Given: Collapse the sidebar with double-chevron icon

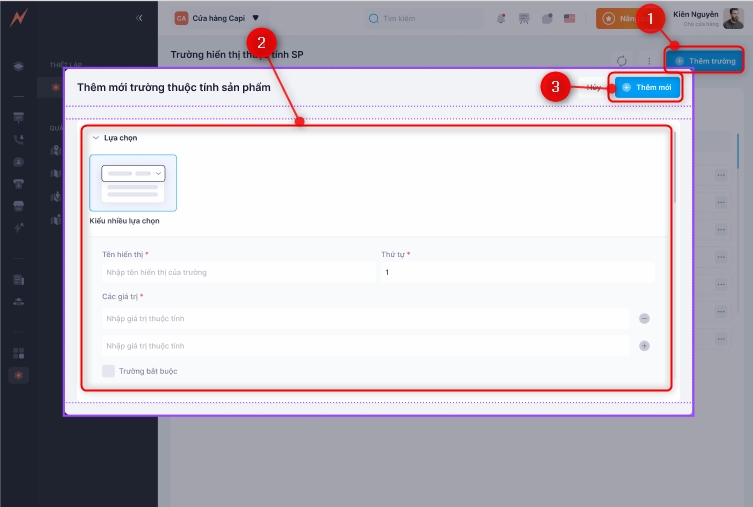Looking at the screenshot, I should (x=139, y=18).
